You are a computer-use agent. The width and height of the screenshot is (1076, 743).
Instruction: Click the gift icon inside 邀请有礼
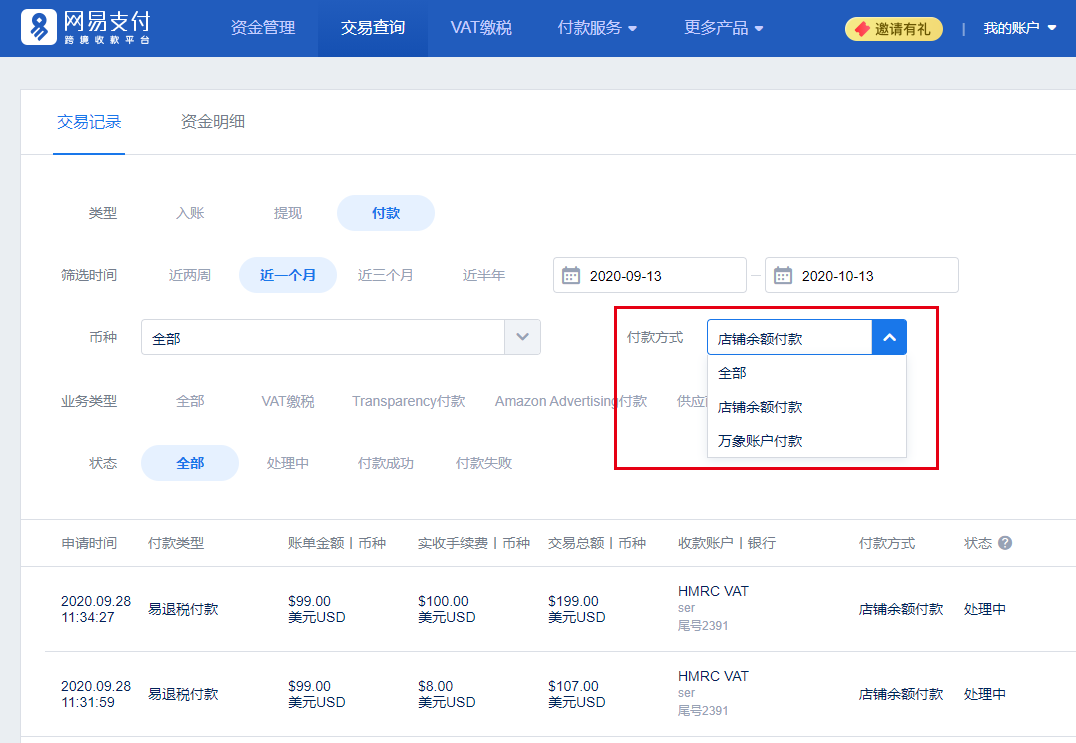click(x=861, y=29)
